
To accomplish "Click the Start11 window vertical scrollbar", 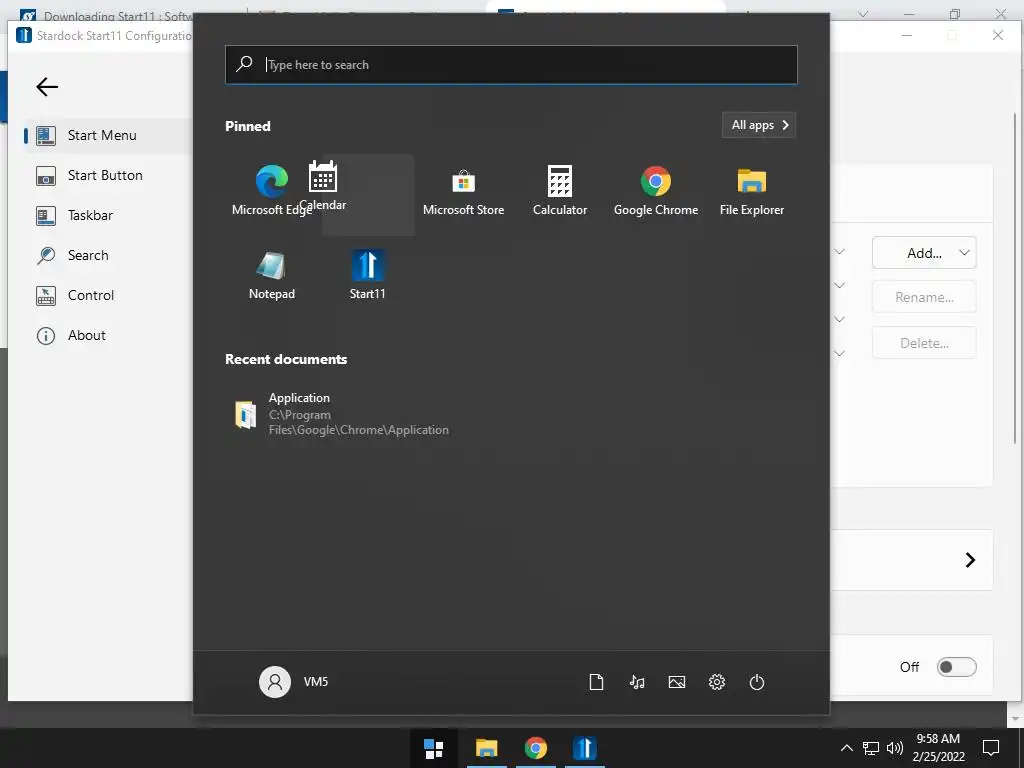I will [x=1015, y=280].
